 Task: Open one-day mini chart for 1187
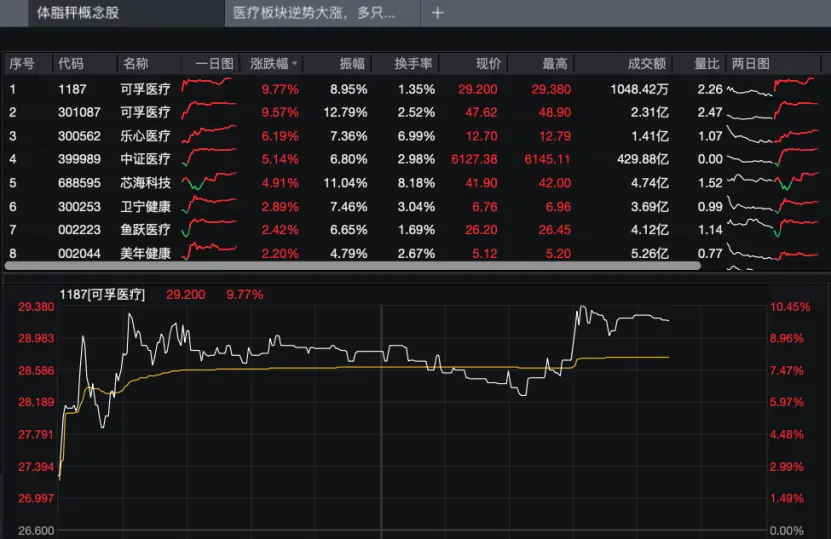208,85
